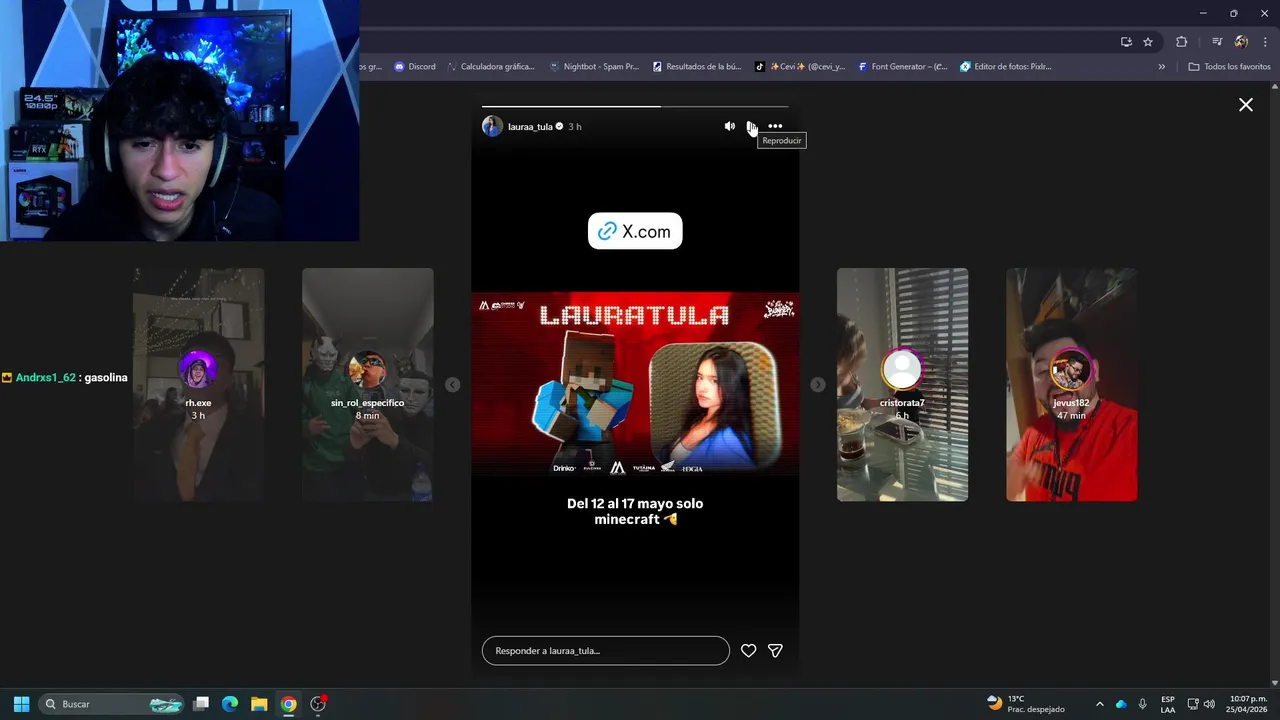Click the 'Del 12 al 17 mayo solo minecraft' caption
This screenshot has width=1280, height=720.
click(635, 511)
